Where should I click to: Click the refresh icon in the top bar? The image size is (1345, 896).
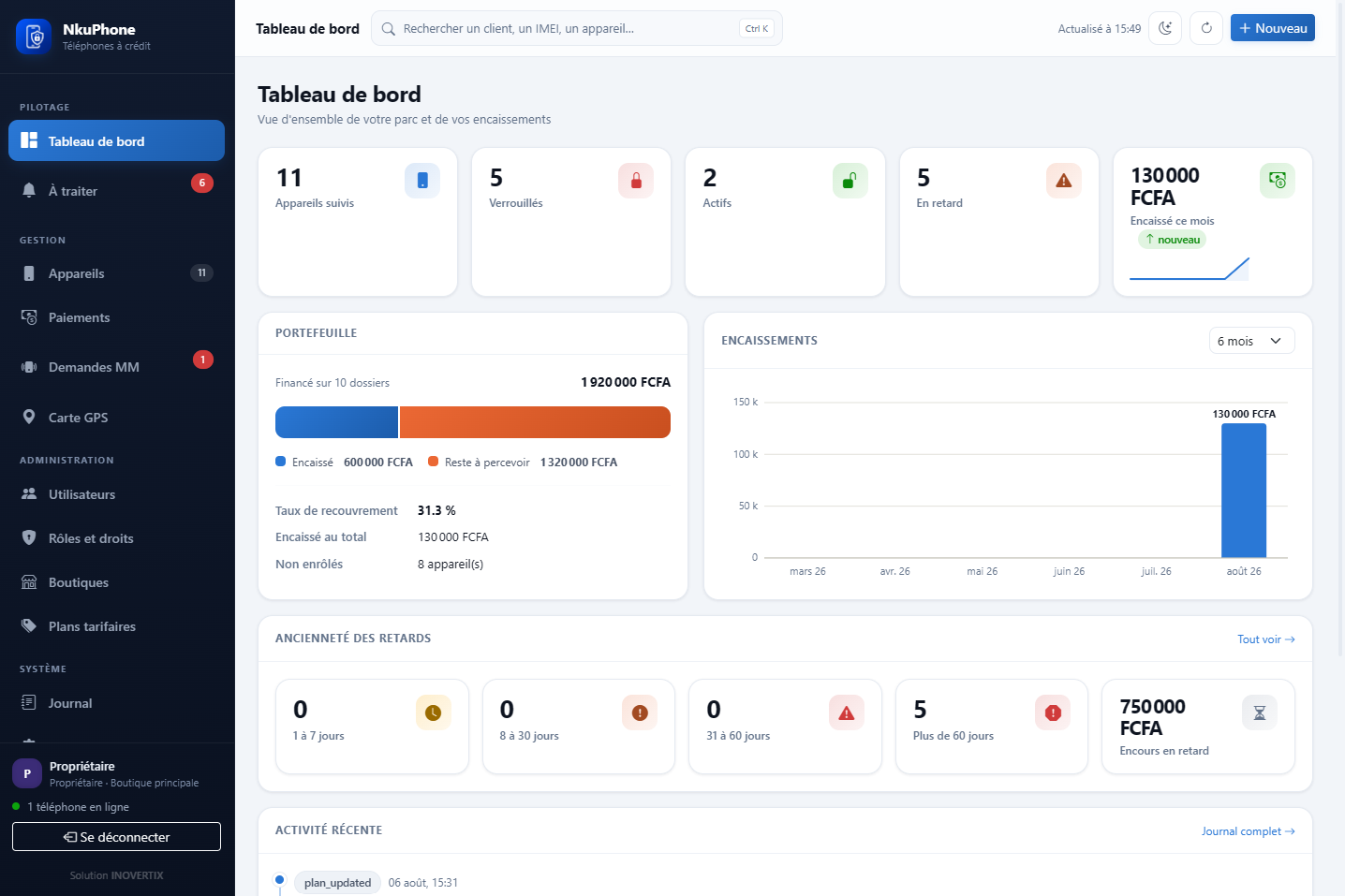tap(1206, 28)
